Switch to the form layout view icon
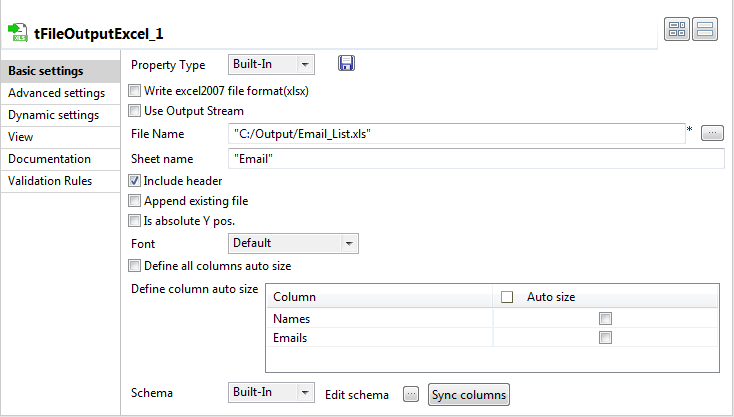Viewport: 734px width, 417px height. [705, 30]
